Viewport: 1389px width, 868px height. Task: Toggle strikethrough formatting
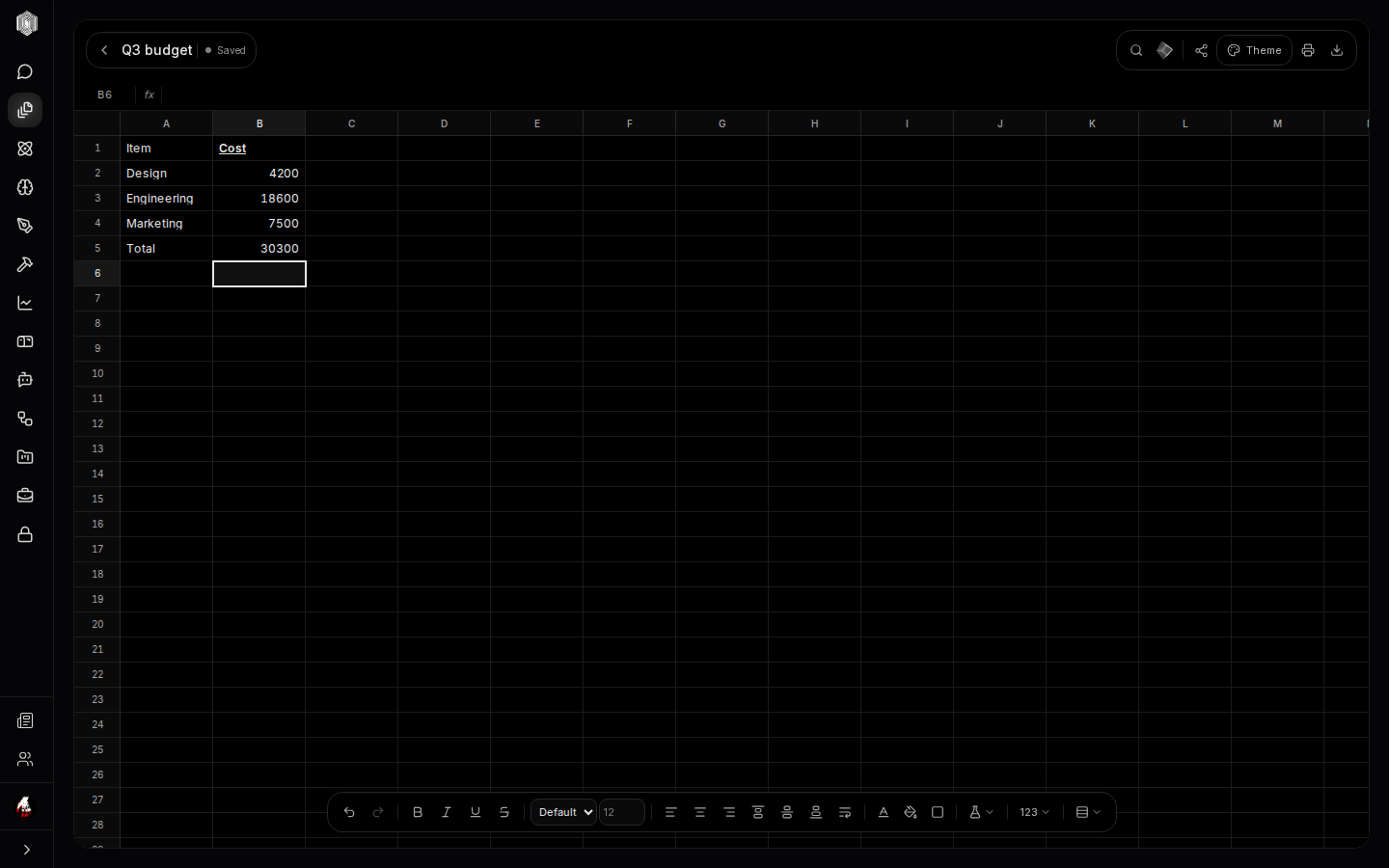tap(504, 813)
